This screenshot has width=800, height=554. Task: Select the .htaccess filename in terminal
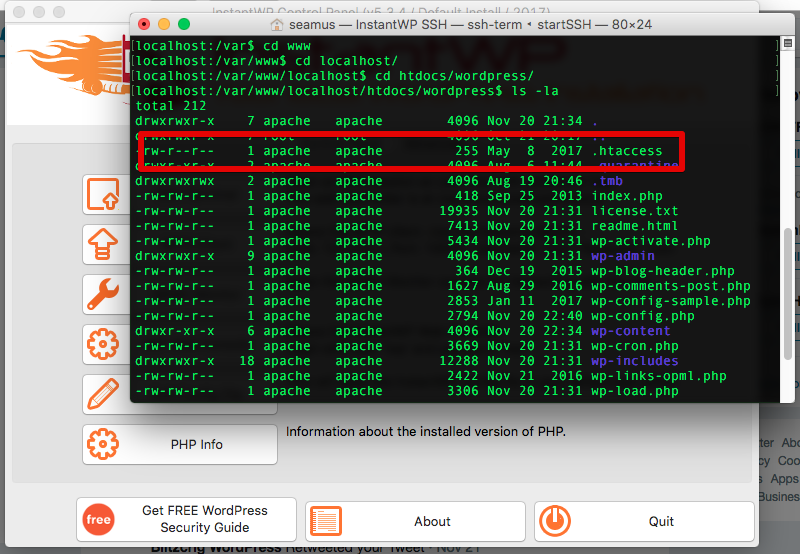pos(627,151)
